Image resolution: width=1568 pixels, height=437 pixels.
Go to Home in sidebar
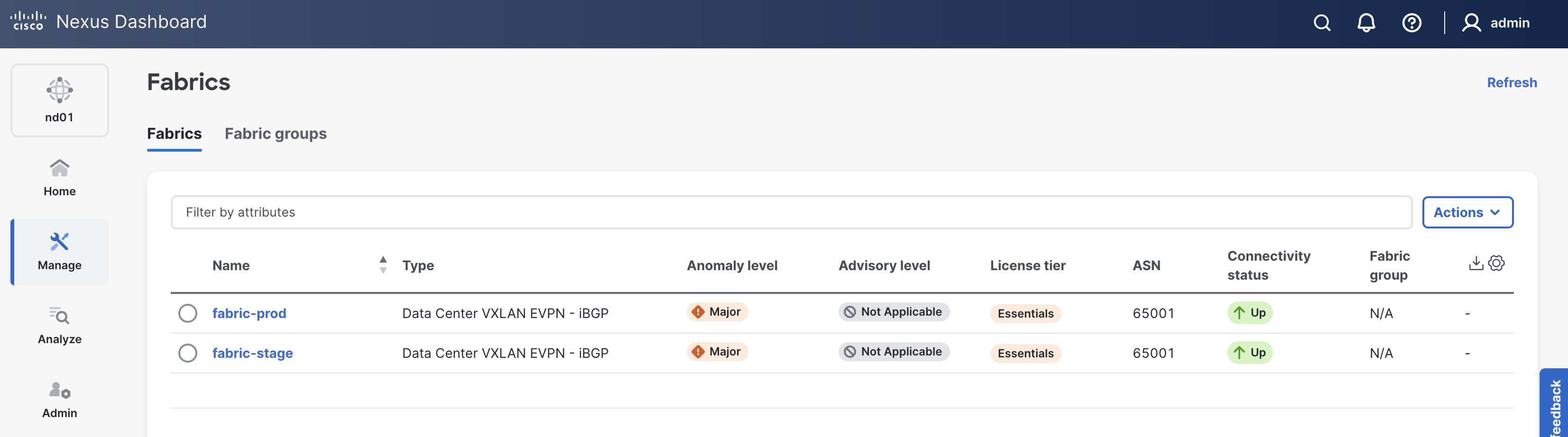60,178
